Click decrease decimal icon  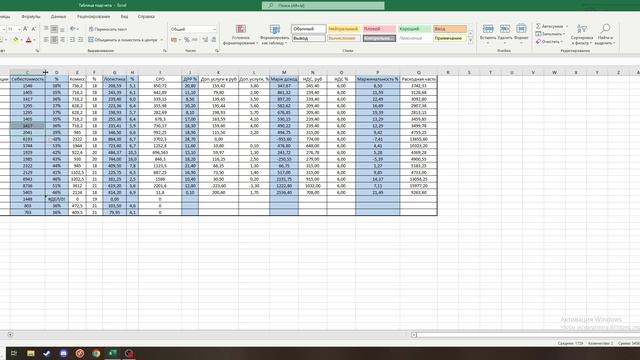pos(213,40)
